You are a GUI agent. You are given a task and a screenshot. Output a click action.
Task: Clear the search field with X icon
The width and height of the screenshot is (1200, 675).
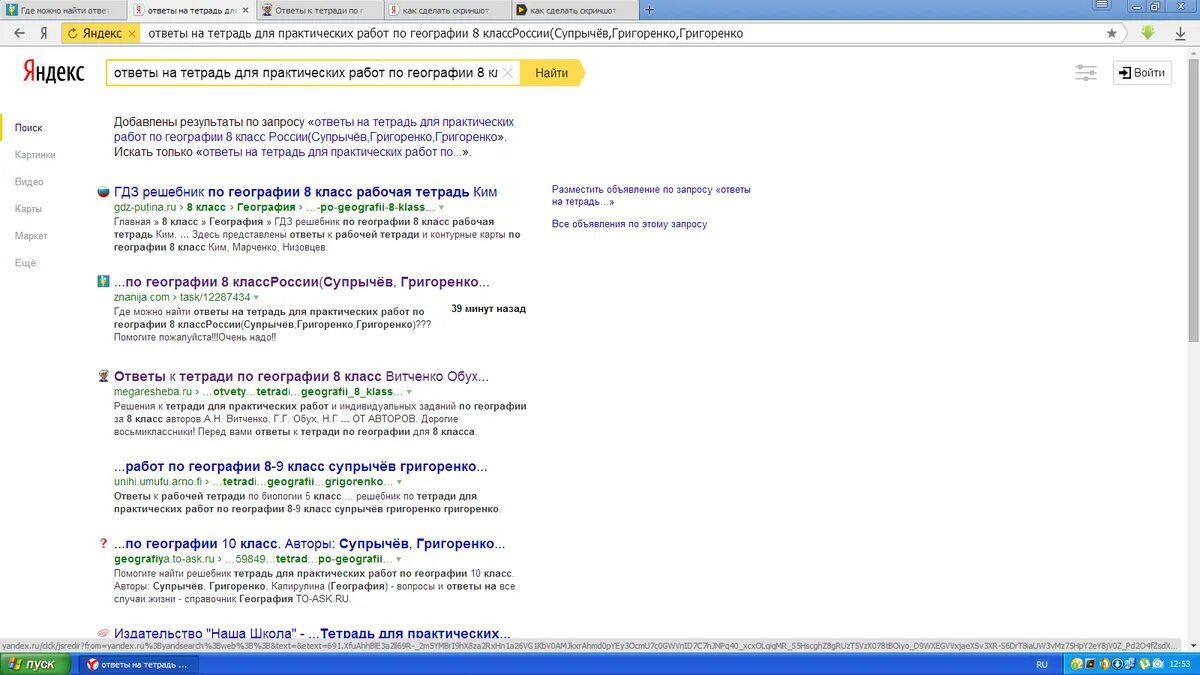pyautogui.click(x=508, y=73)
